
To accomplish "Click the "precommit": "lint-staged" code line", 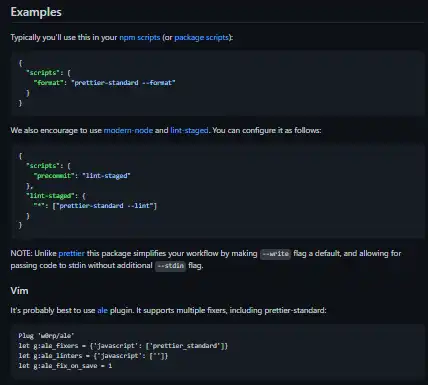I will [x=82, y=176].
